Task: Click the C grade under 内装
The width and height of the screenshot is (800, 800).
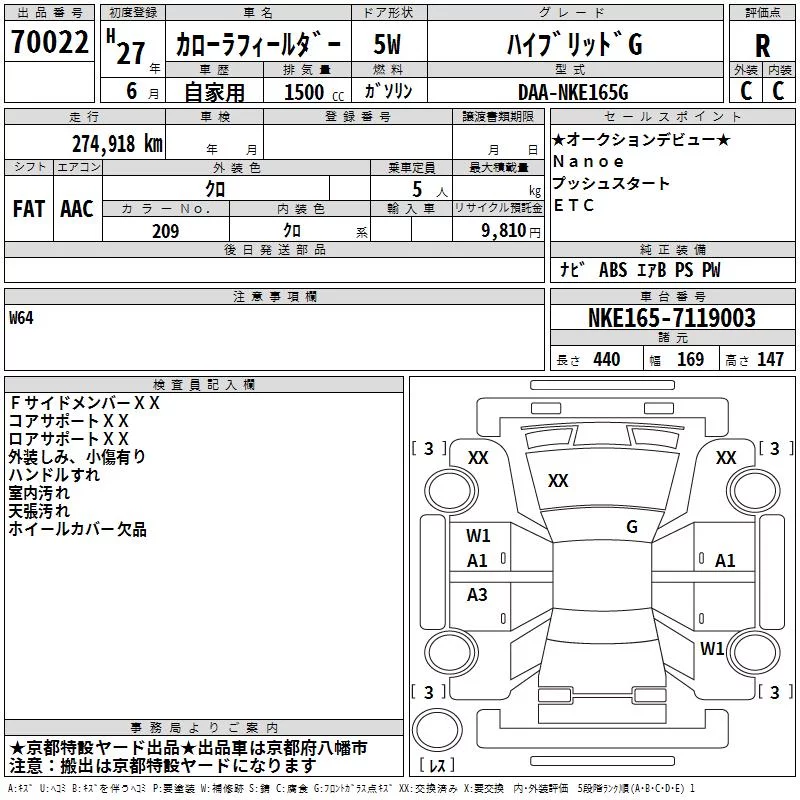Action: coord(778,91)
